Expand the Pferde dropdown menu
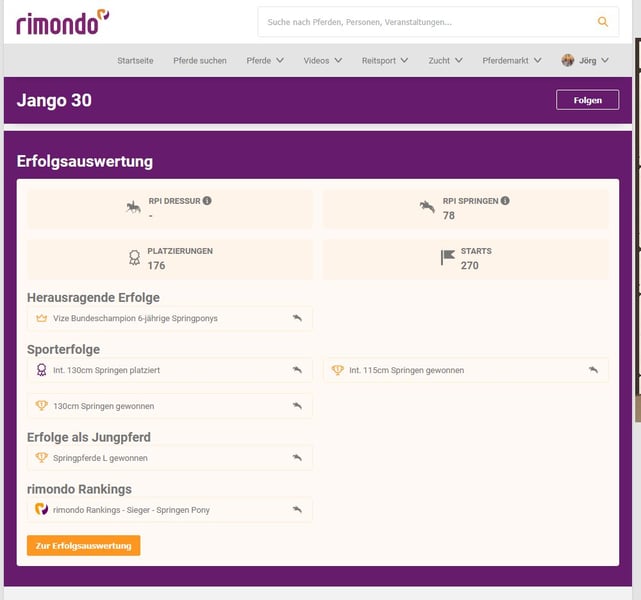 [x=265, y=61]
